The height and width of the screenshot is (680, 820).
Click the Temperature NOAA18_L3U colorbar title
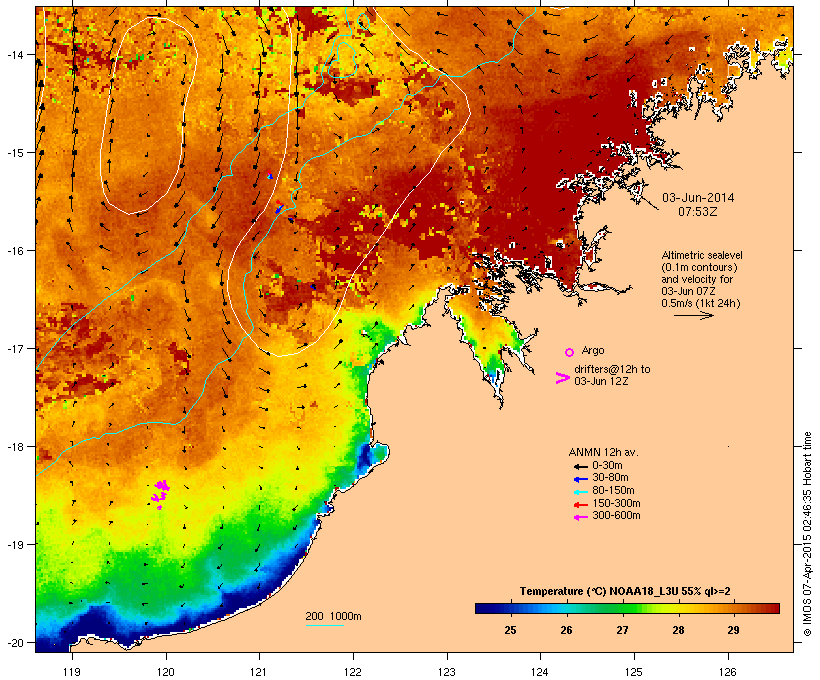coord(625,591)
